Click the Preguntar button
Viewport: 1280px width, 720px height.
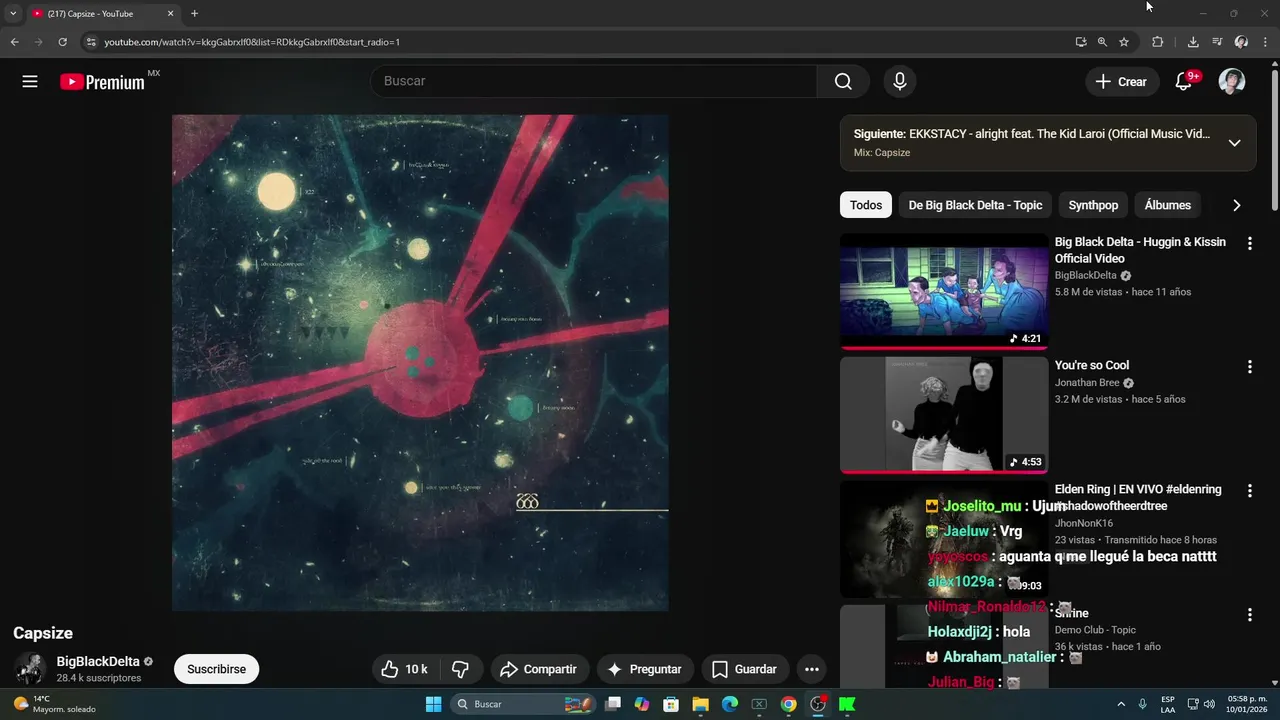(644, 669)
